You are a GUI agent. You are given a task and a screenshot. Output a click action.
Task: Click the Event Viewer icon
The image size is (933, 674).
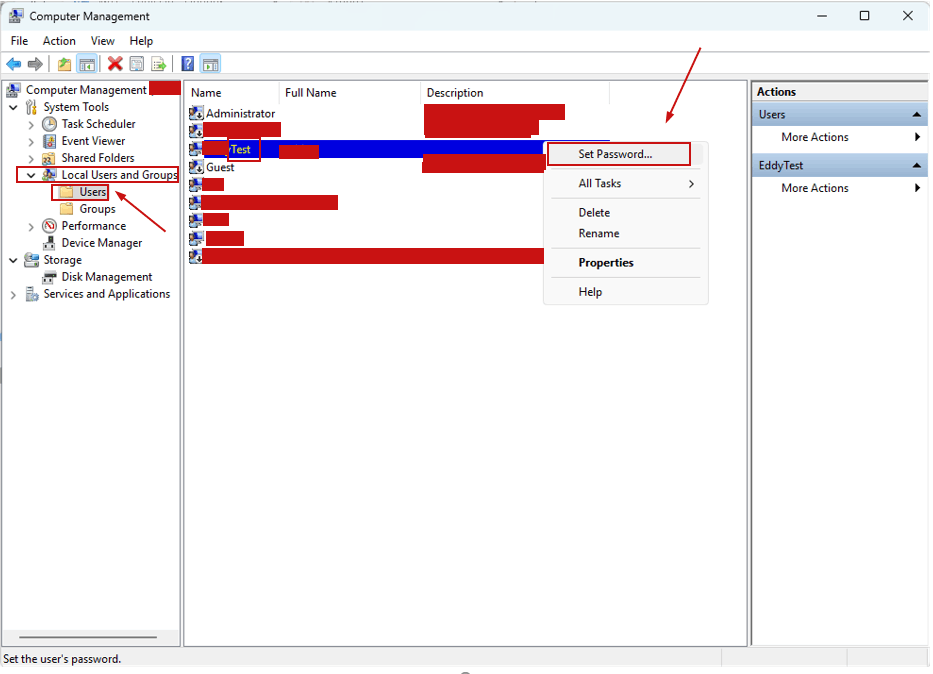(x=49, y=141)
